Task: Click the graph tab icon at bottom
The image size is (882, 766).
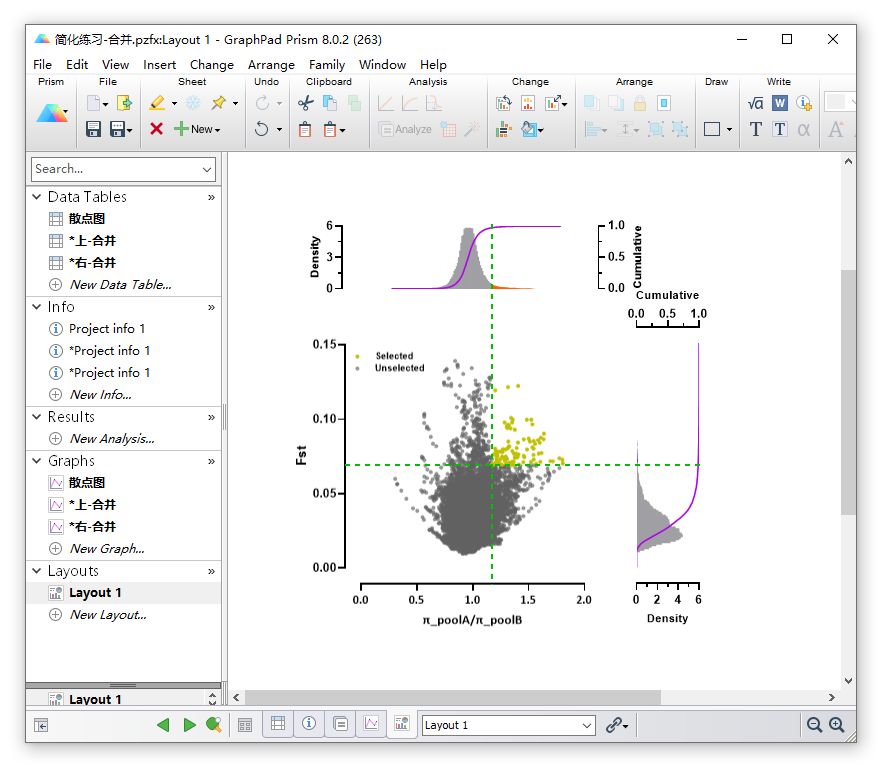Action: [x=371, y=723]
